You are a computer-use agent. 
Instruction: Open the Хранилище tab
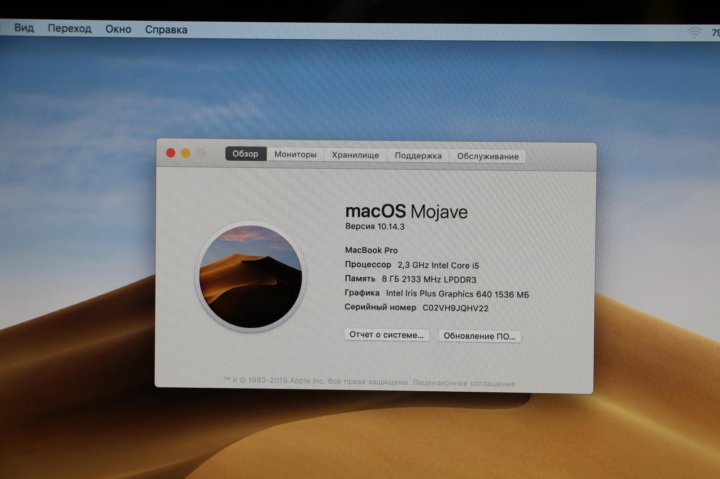[x=355, y=155]
